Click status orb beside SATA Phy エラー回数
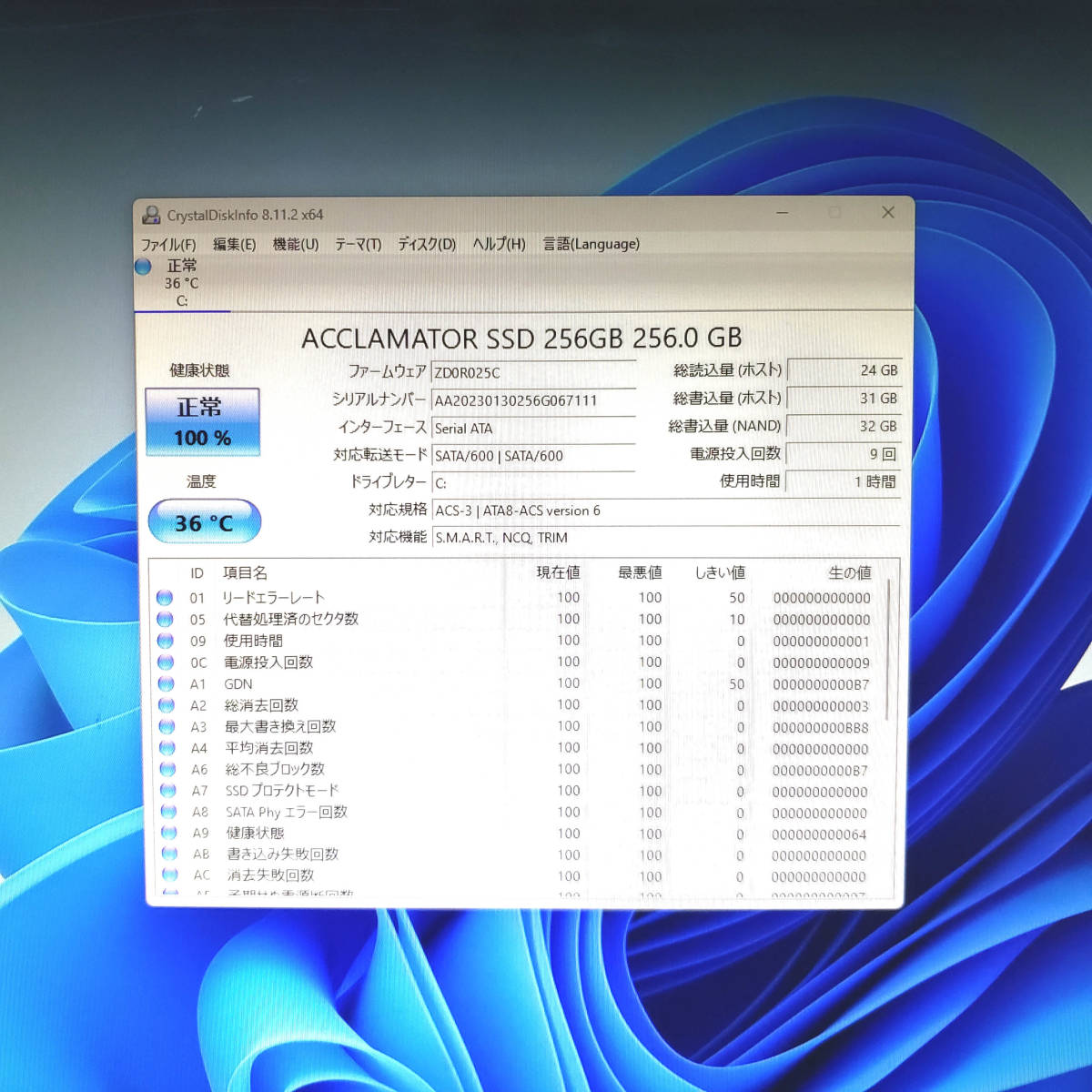The height and width of the screenshot is (1092, 1092). point(168,813)
